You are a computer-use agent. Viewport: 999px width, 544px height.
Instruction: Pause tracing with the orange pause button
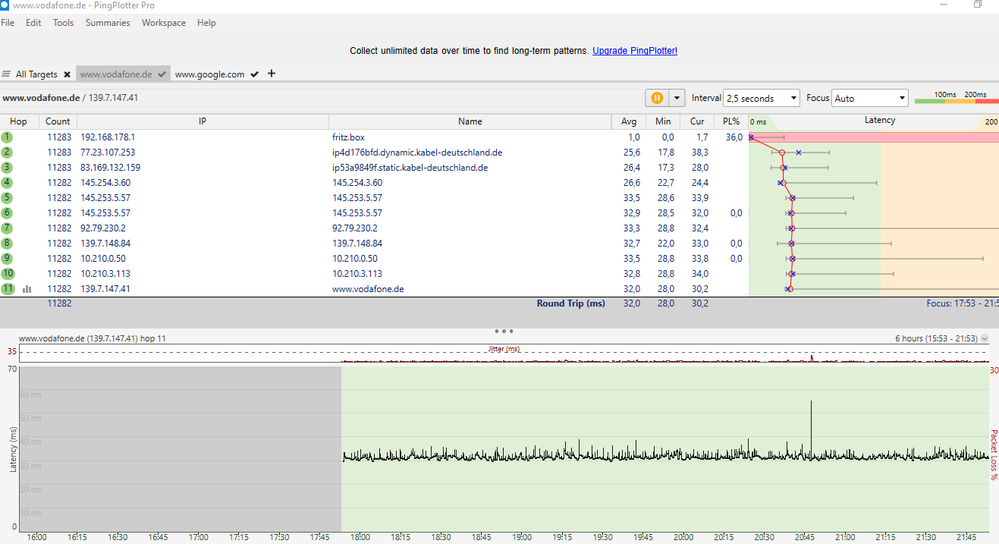(657, 98)
